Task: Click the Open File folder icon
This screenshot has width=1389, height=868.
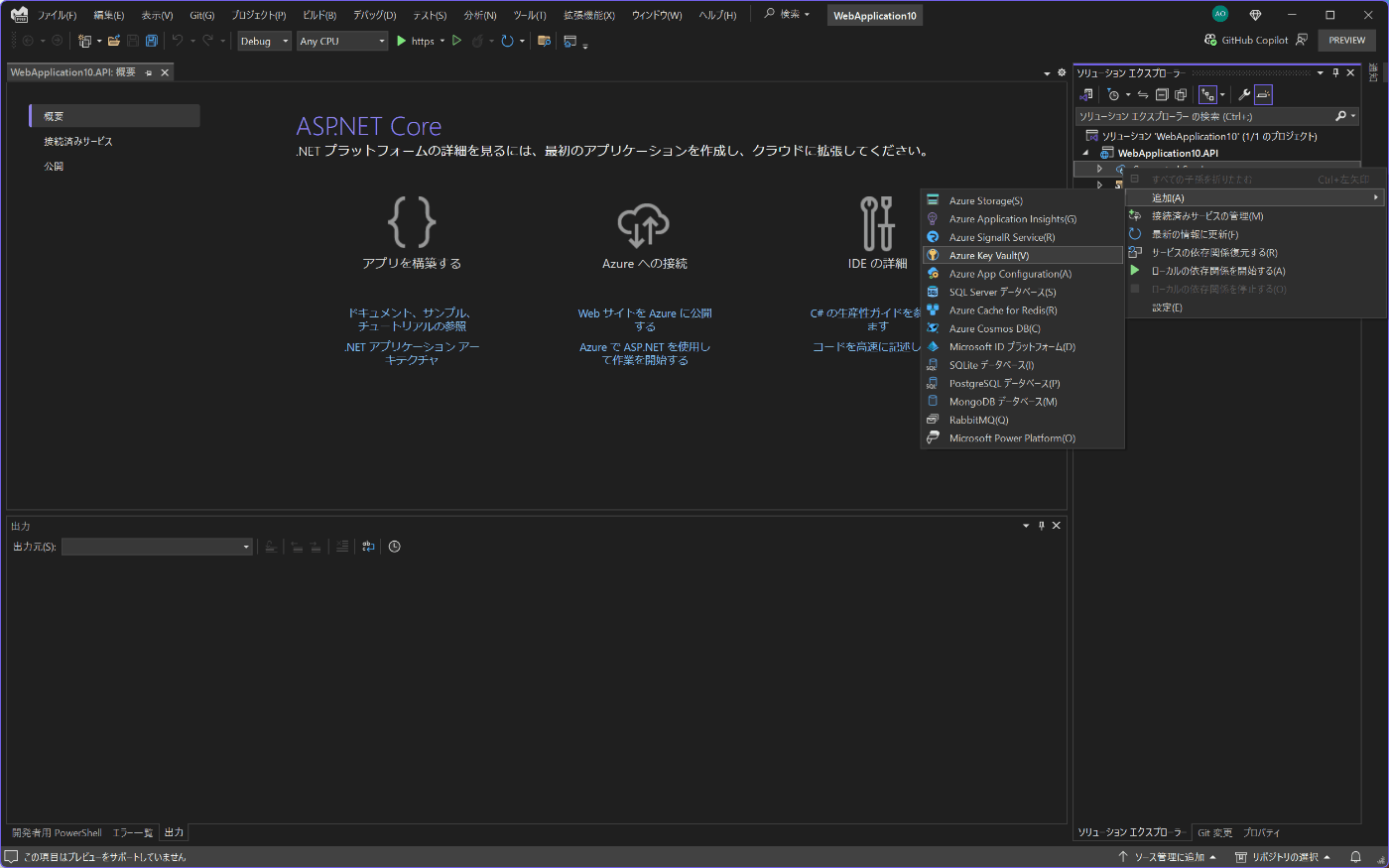Action: 114,41
